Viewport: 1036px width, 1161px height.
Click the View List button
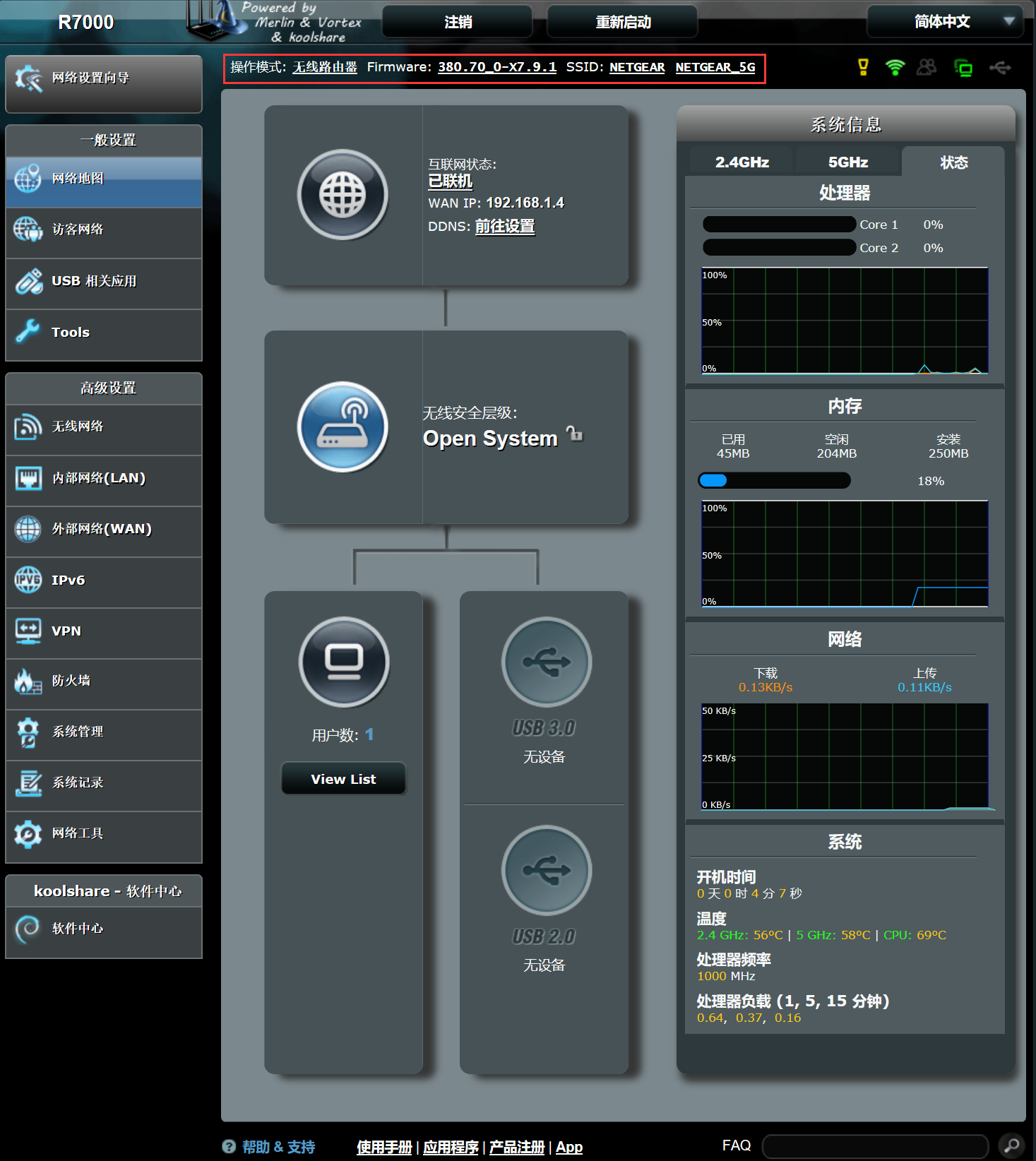pos(343,778)
